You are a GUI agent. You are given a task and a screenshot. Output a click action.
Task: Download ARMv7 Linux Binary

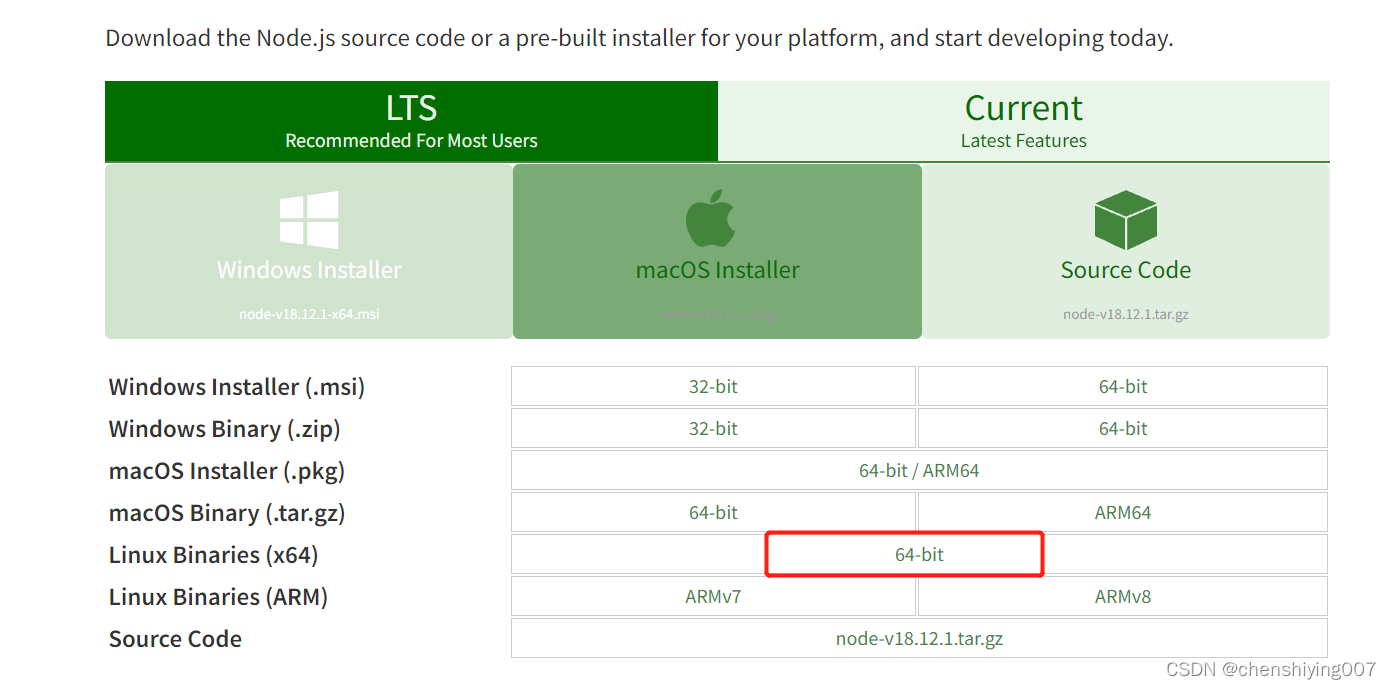[x=713, y=596]
